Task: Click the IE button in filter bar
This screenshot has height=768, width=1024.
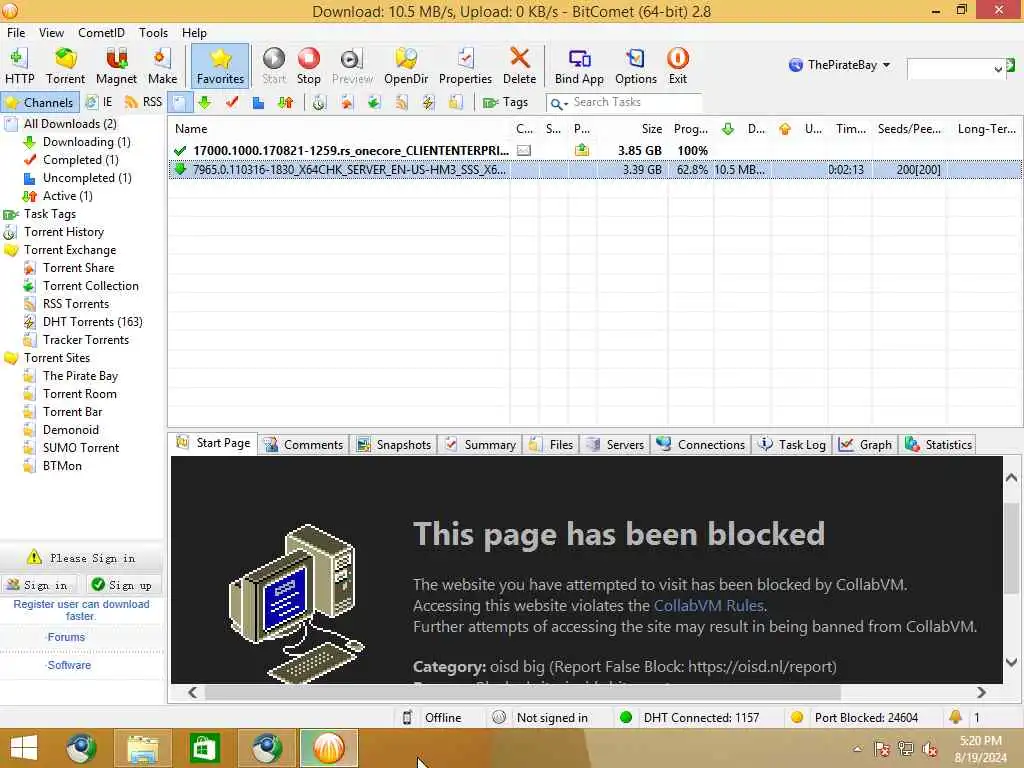Action: tap(99, 103)
